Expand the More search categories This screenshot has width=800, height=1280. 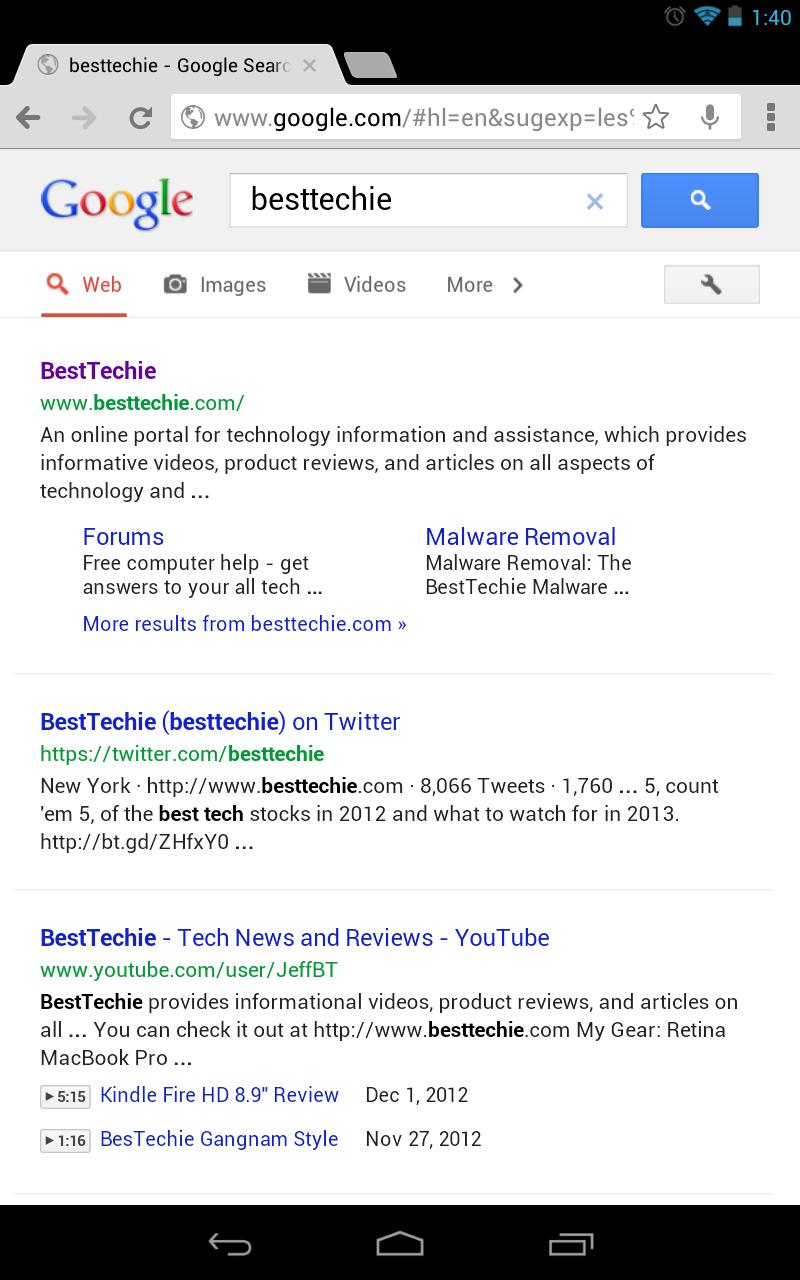pos(484,285)
